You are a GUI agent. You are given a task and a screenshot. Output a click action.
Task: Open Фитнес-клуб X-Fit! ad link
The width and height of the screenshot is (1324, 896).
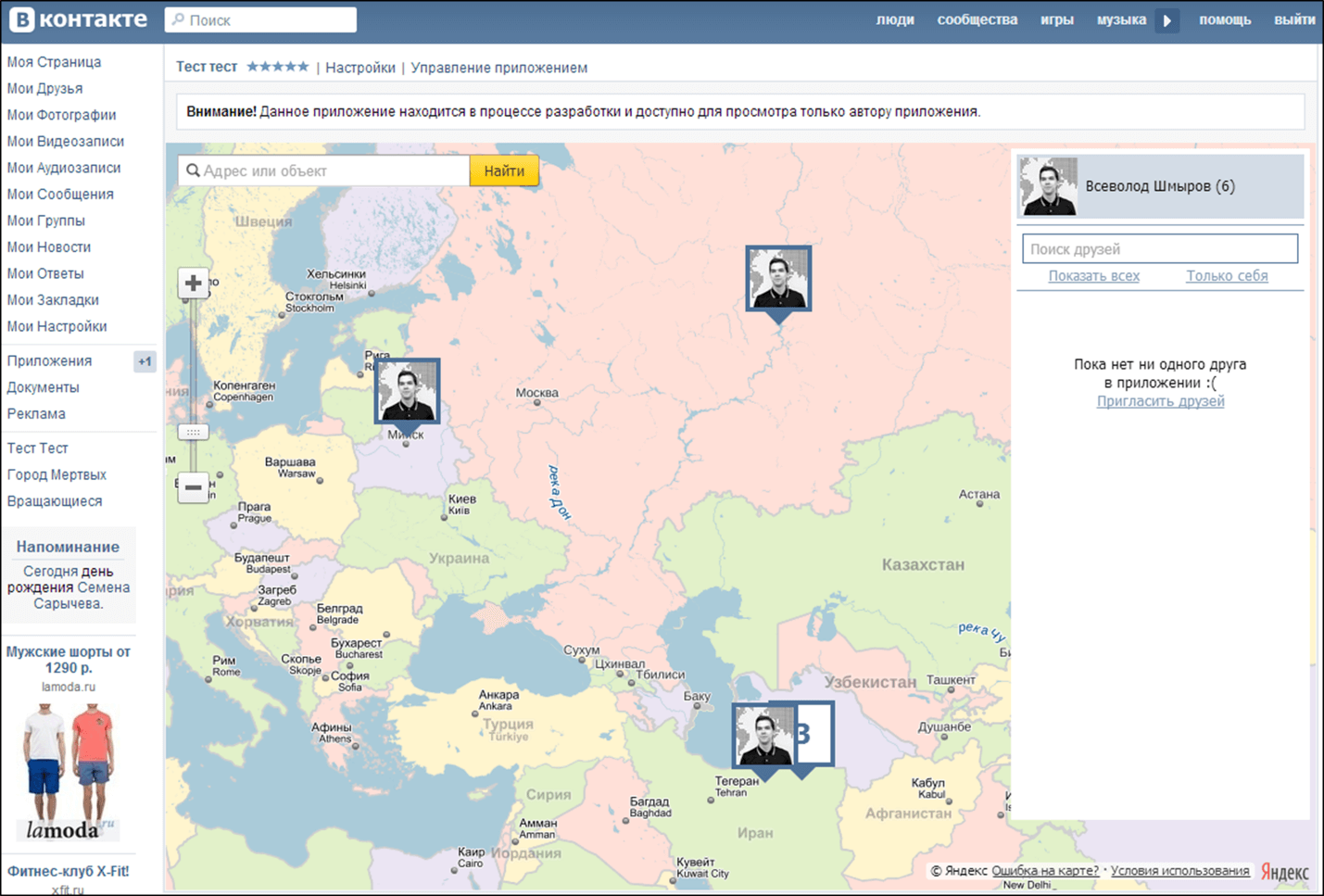click(69, 871)
